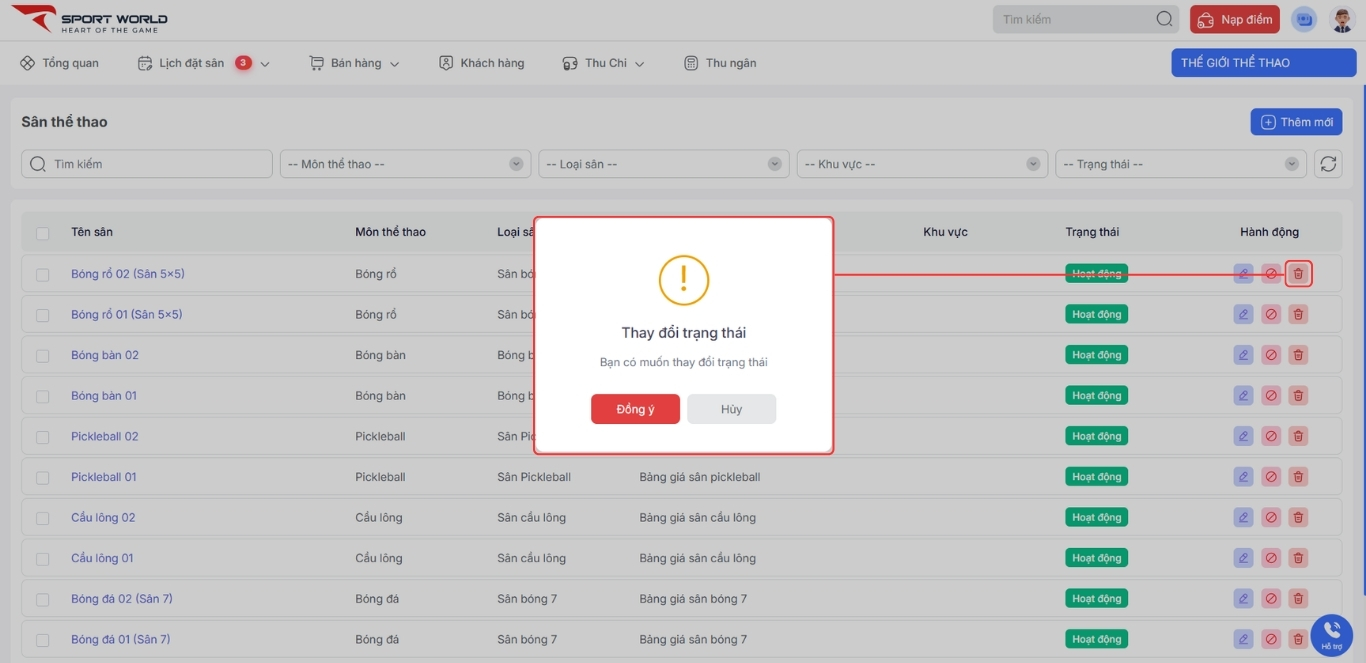Expand the Khu vực filter dropdown

pyautogui.click(x=921, y=164)
